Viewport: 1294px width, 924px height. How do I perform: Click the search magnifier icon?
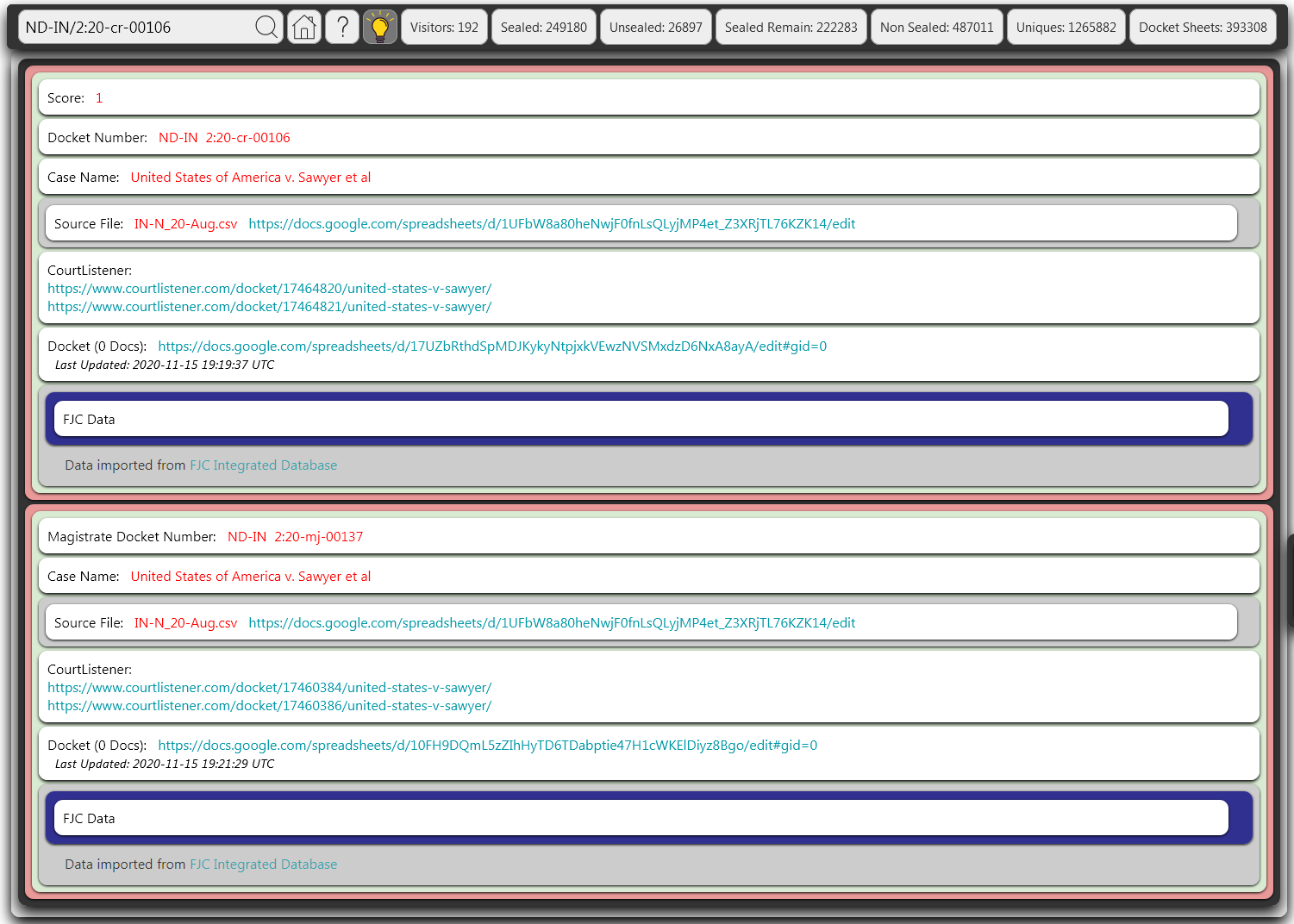click(267, 27)
